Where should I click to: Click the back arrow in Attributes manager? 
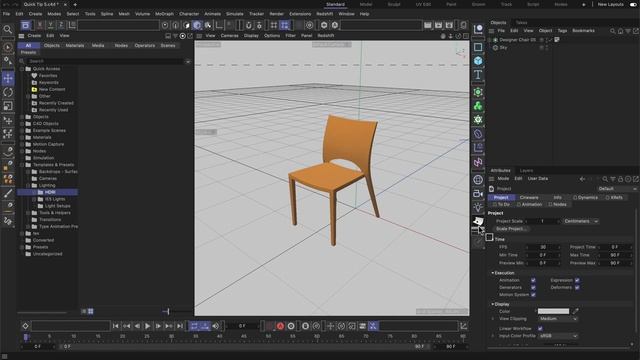pos(582,179)
